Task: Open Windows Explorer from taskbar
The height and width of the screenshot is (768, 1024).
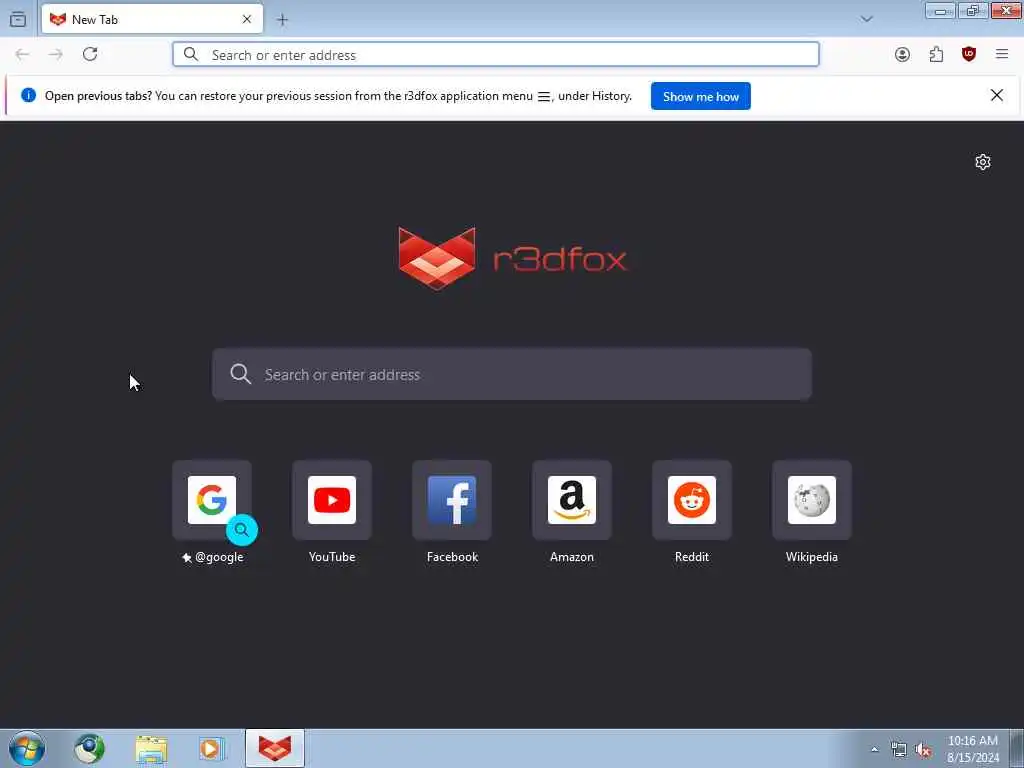Action: pyautogui.click(x=151, y=748)
